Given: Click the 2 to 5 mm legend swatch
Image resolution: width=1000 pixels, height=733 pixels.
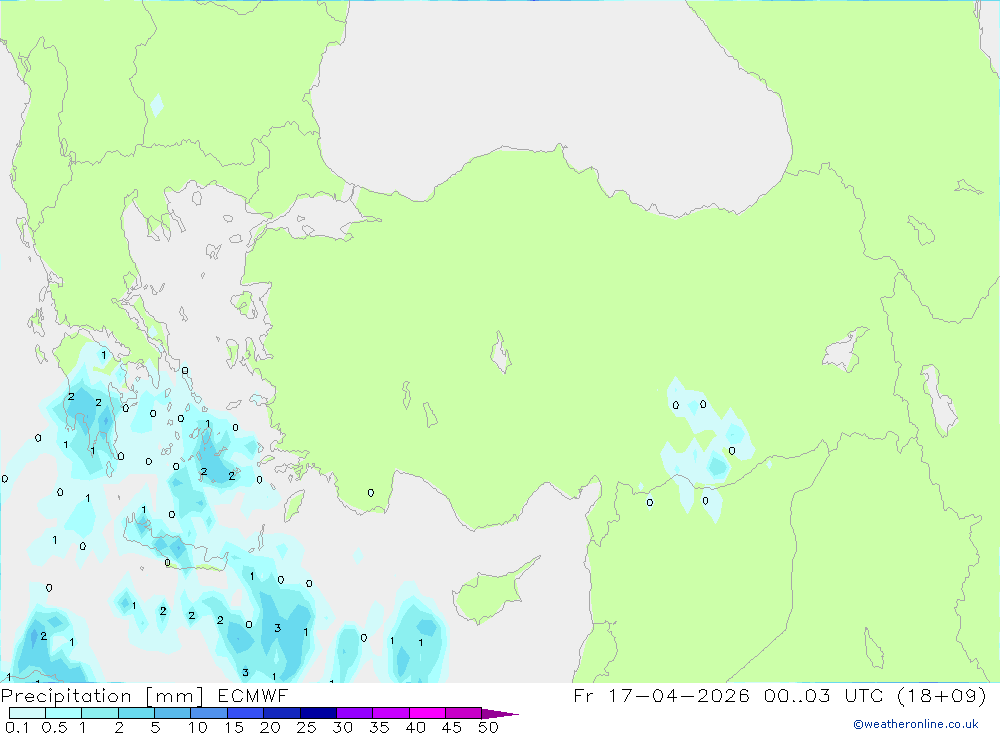Looking at the screenshot, I should (136, 713).
